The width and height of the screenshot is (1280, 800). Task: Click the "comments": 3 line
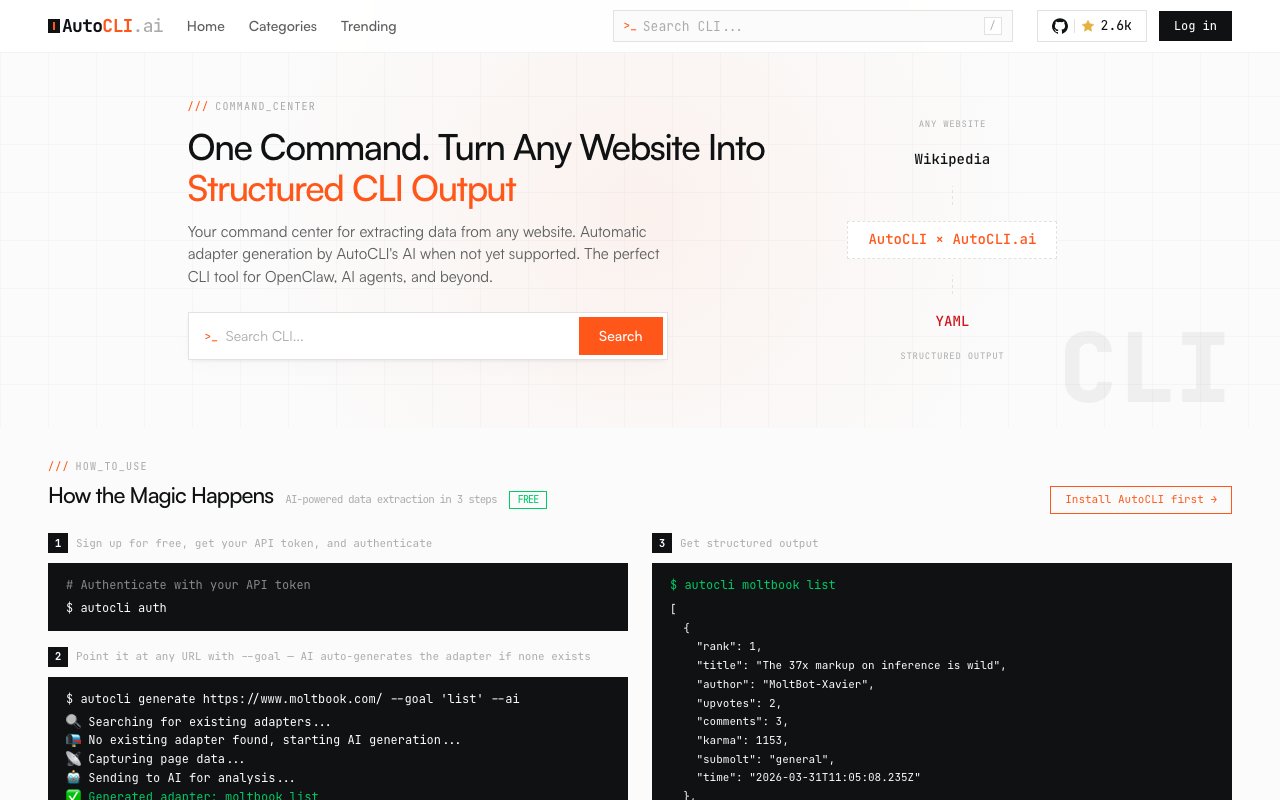tap(743, 722)
